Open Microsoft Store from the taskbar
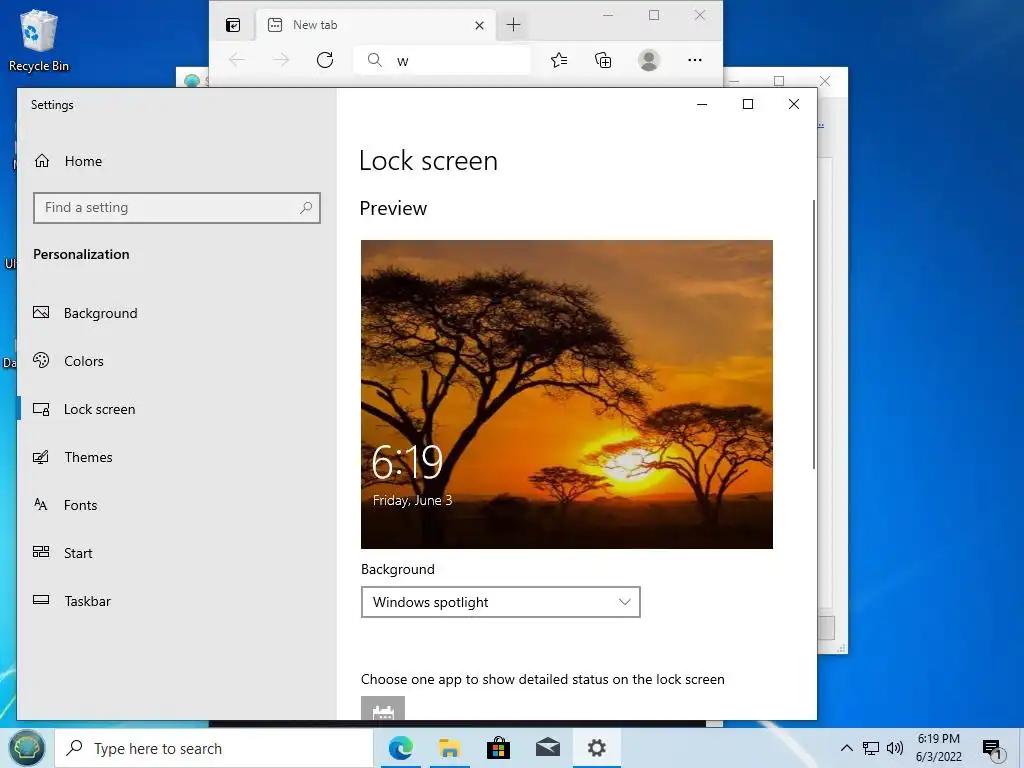 coord(498,748)
